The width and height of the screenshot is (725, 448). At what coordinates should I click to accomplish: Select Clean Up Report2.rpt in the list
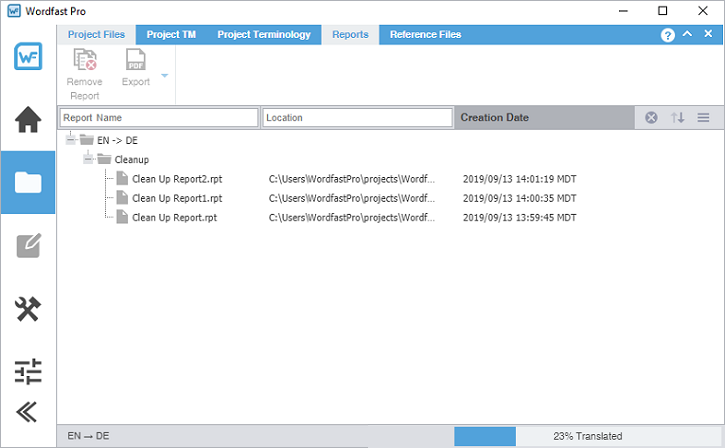[x=174, y=179]
